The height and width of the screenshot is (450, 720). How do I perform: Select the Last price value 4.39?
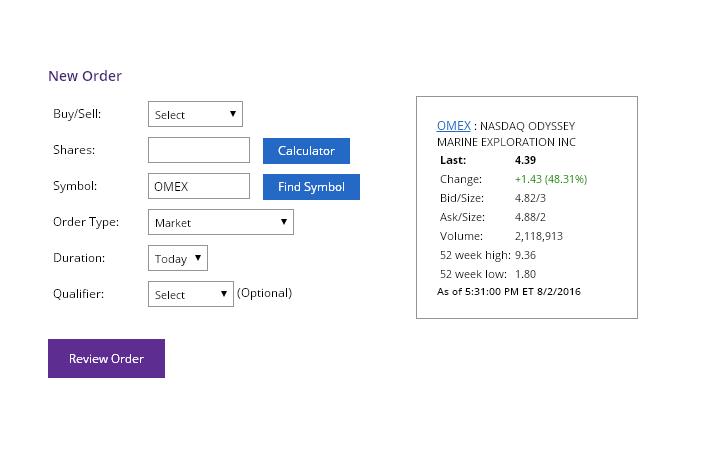525,160
